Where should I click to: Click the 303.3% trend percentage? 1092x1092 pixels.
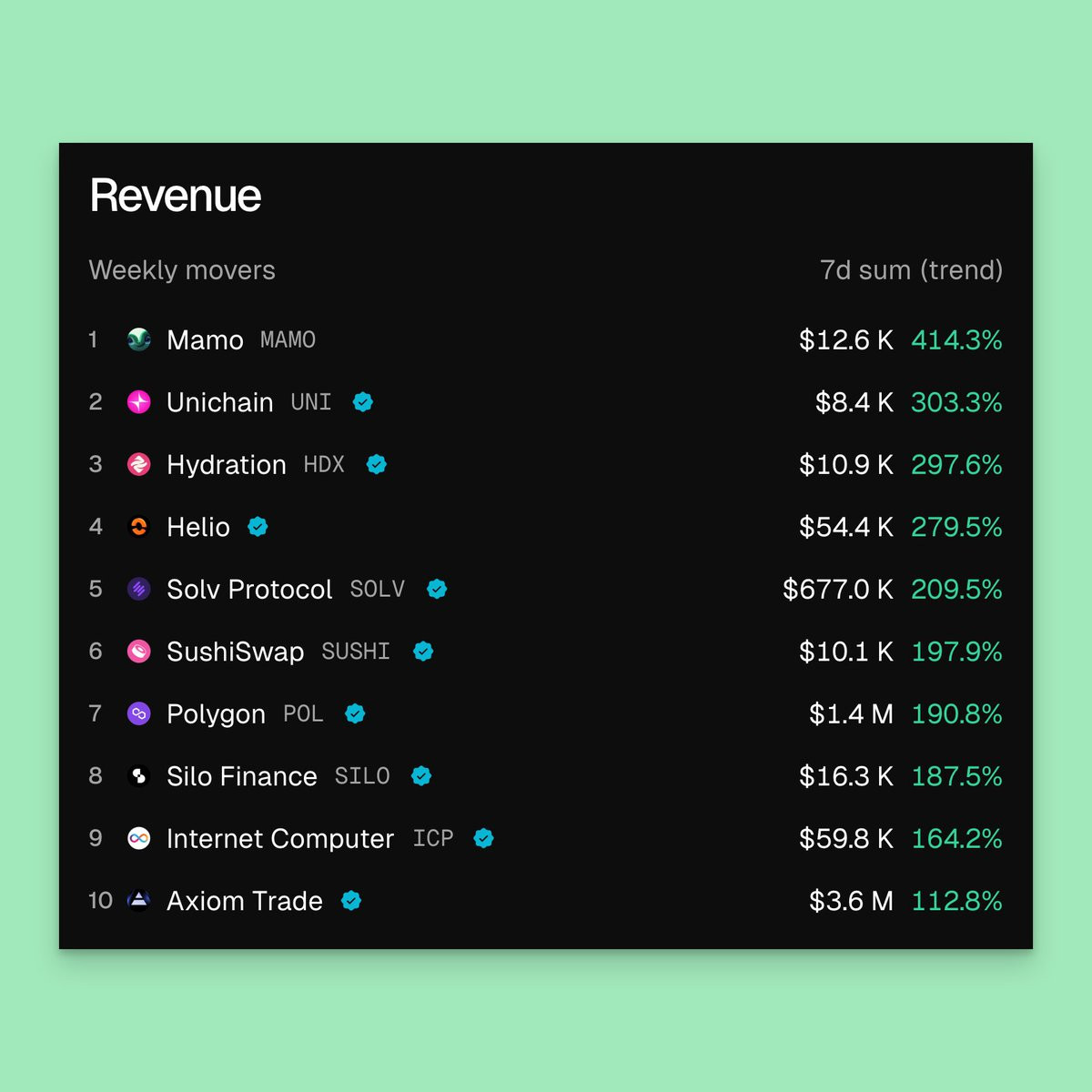[x=956, y=402]
